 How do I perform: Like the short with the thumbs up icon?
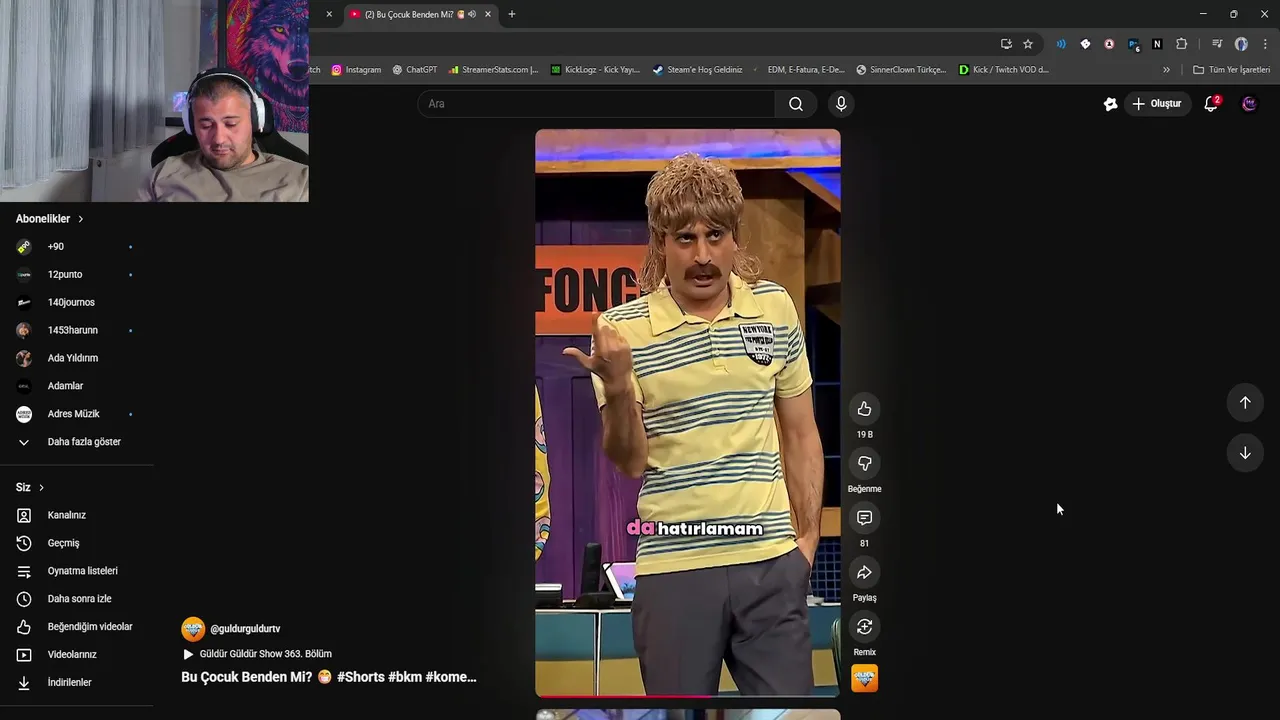point(864,409)
